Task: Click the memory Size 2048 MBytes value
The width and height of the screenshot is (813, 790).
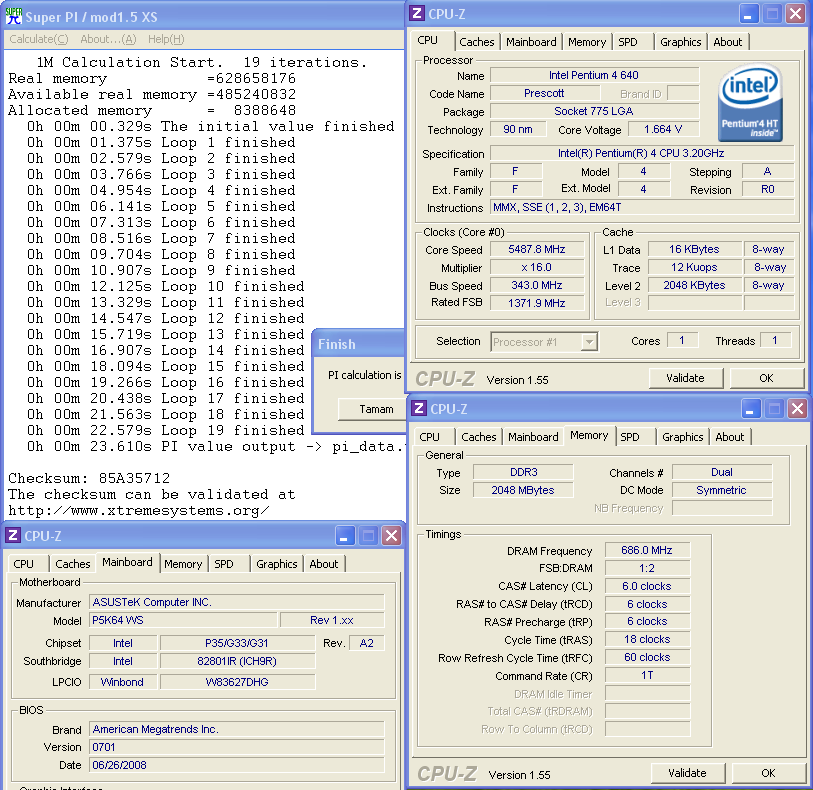Action: click(x=523, y=490)
